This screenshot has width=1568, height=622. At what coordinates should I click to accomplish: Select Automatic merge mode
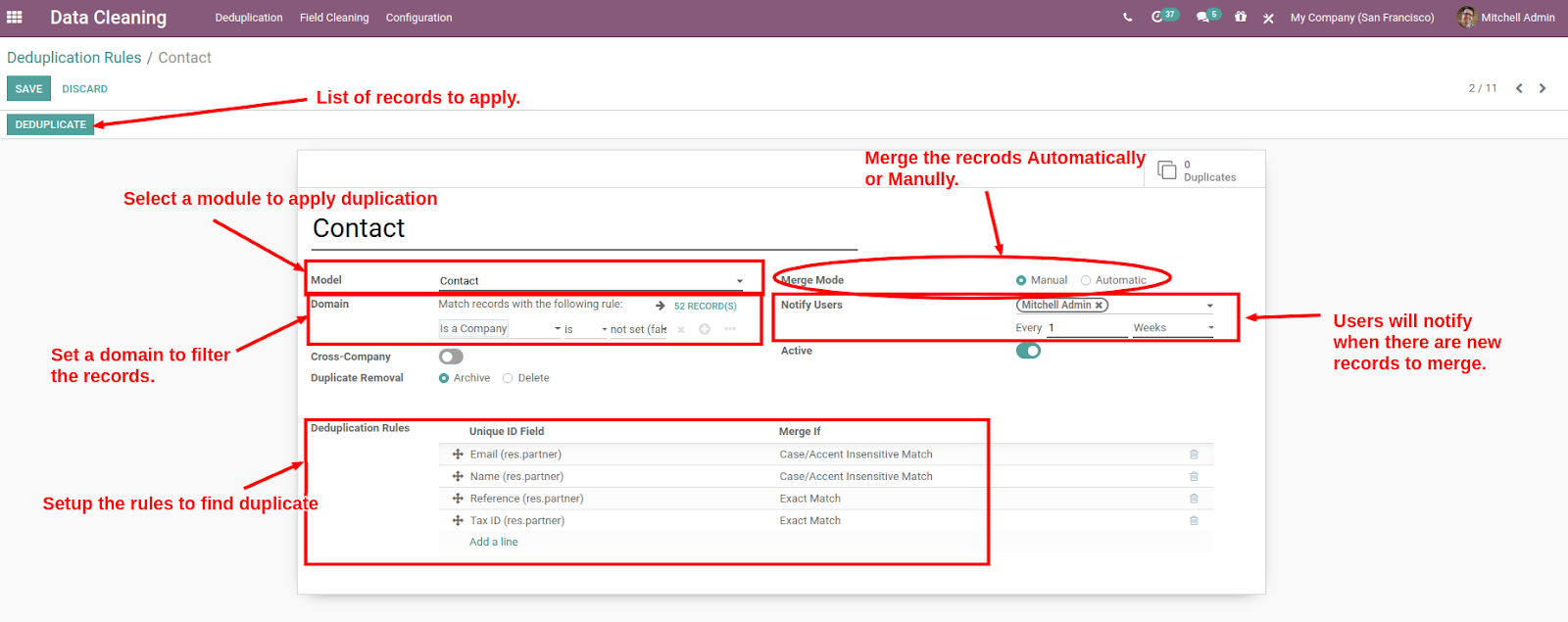[x=1086, y=280]
